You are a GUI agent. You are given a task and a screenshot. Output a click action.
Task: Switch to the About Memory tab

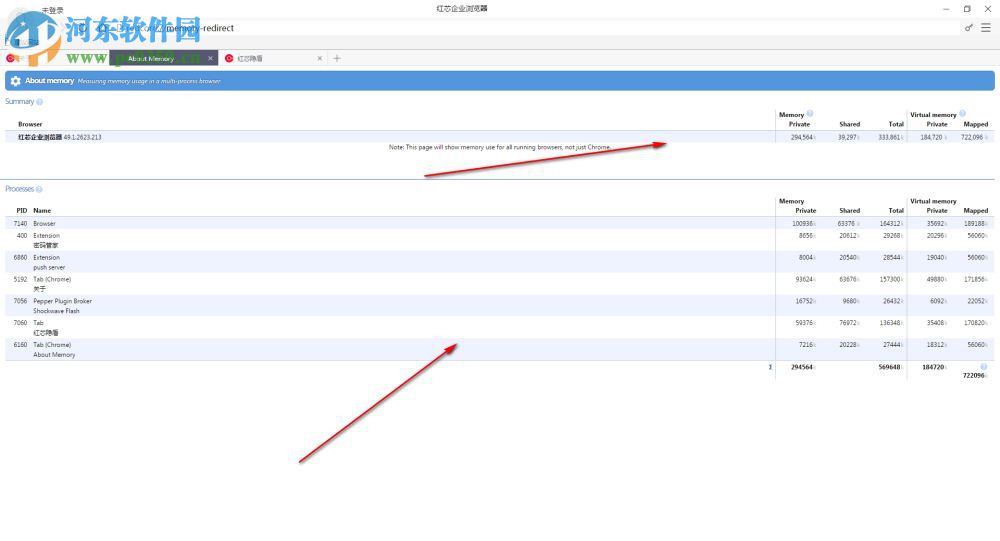(164, 58)
